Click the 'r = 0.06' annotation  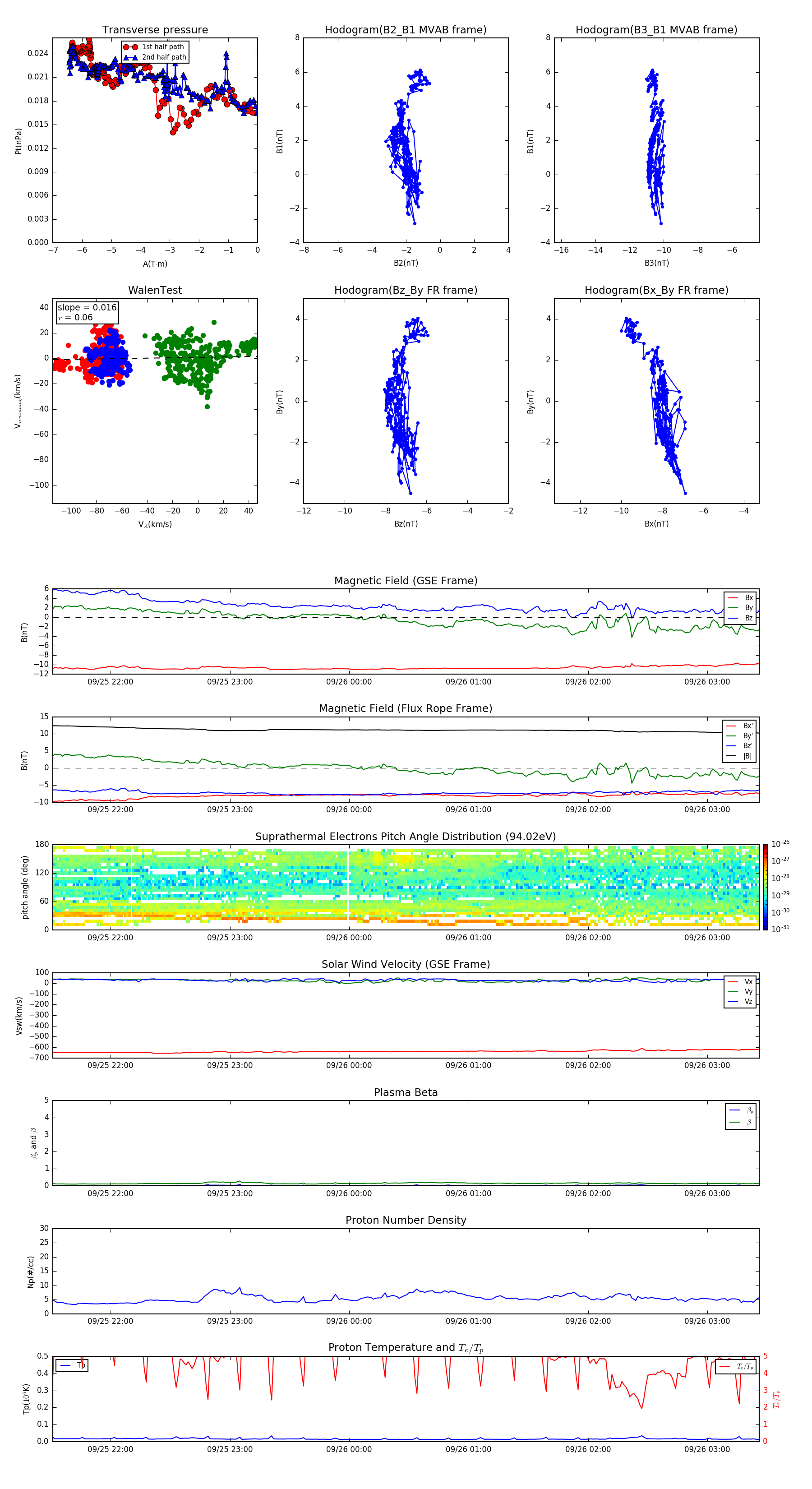tap(76, 317)
